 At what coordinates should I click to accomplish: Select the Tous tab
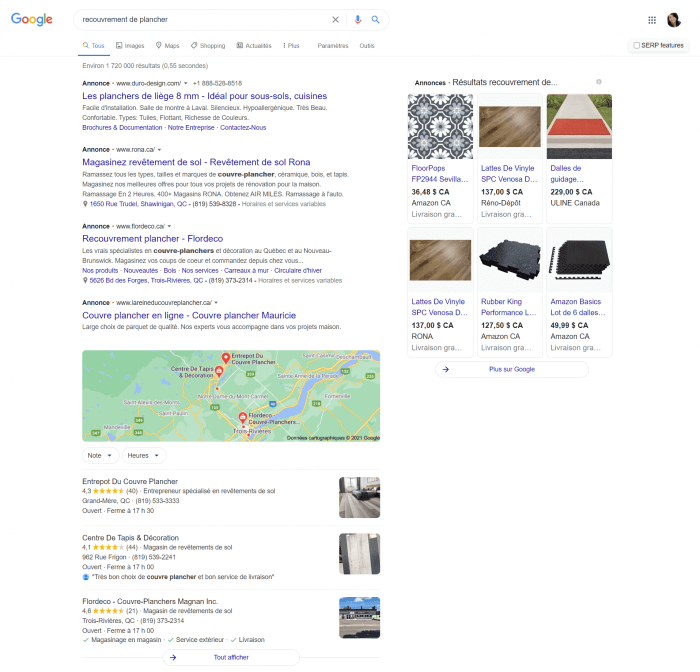pos(94,46)
